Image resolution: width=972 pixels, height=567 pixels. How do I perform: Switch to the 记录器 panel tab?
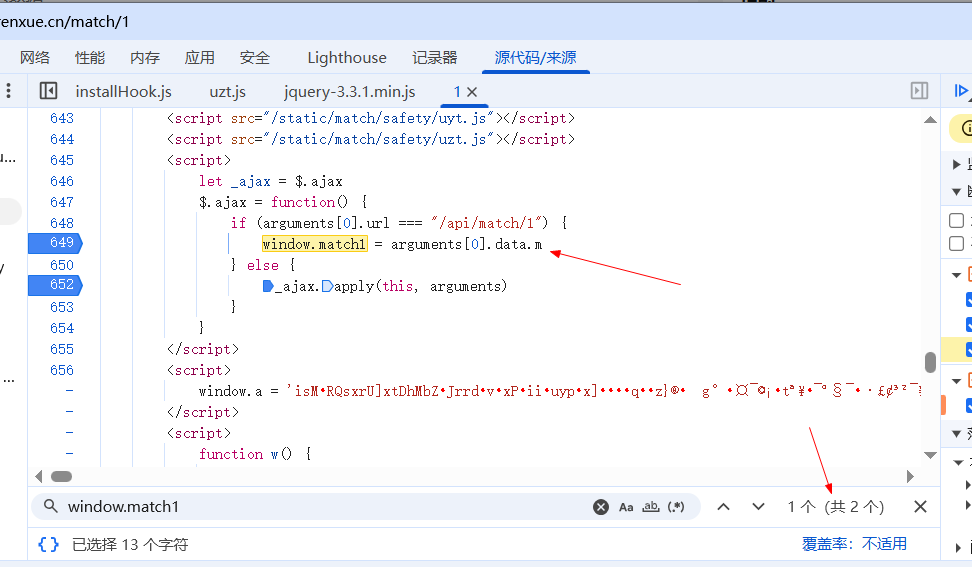[435, 58]
